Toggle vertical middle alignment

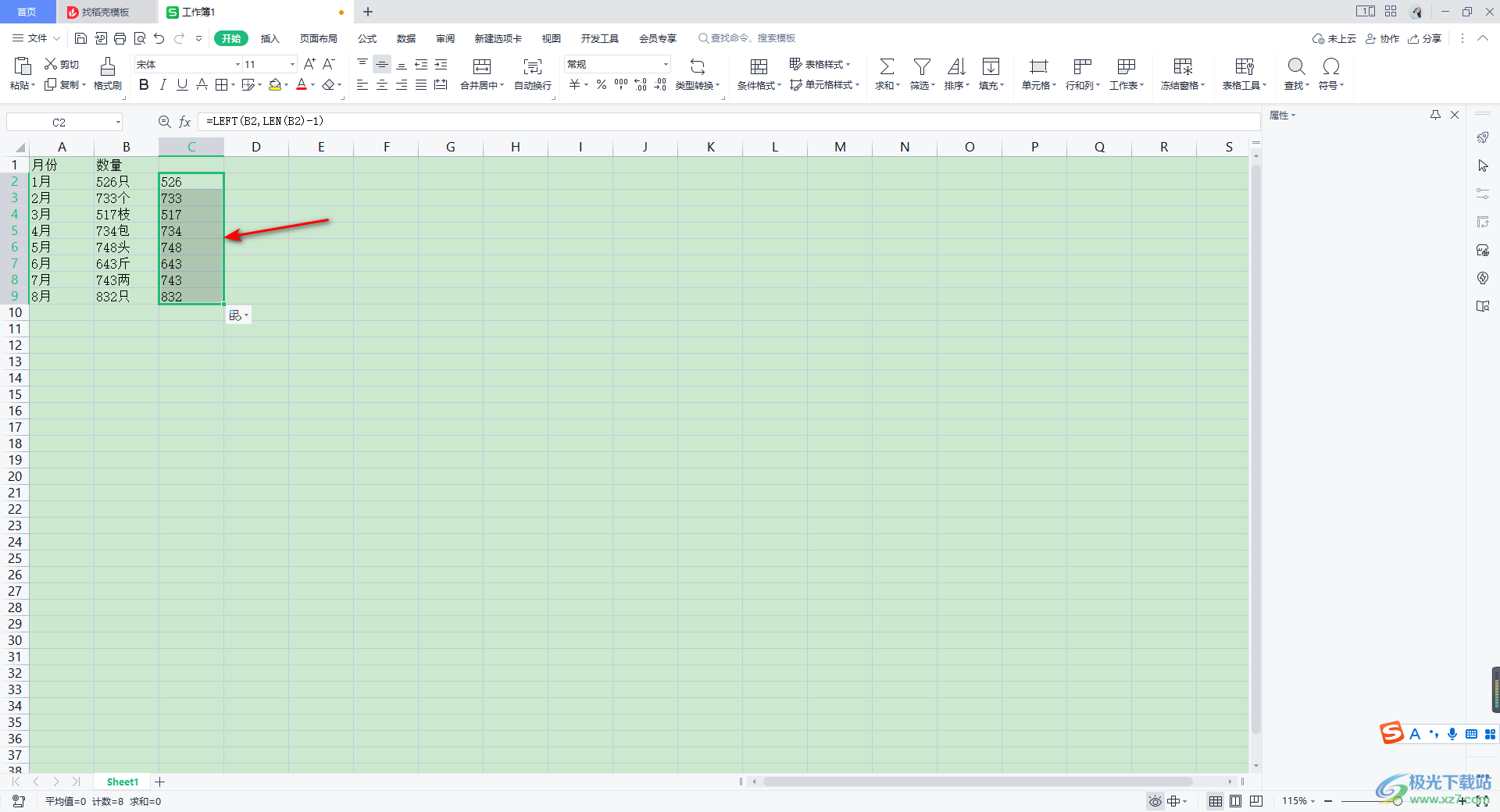[382, 64]
